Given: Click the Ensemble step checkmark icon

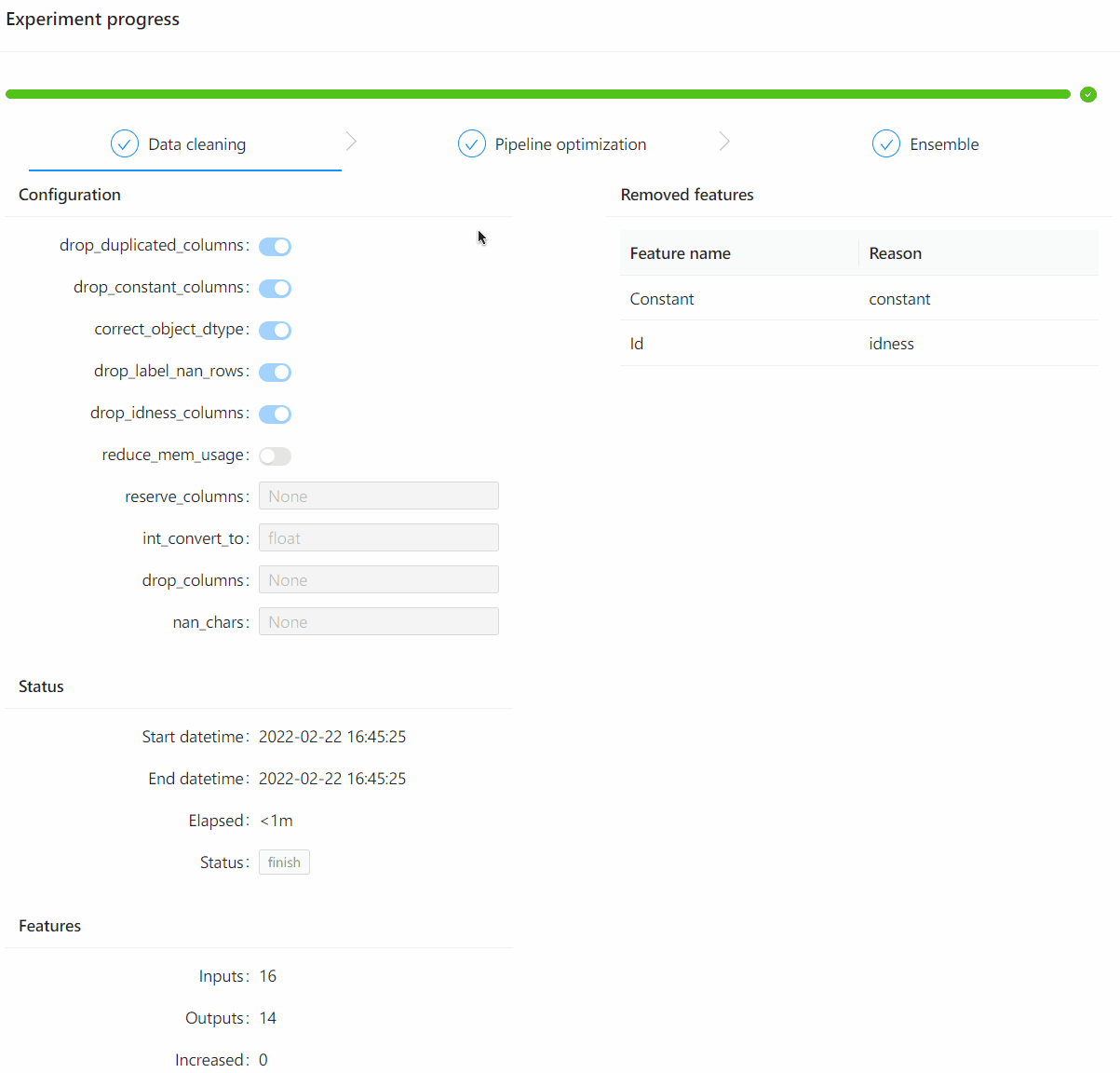Looking at the screenshot, I should (886, 144).
